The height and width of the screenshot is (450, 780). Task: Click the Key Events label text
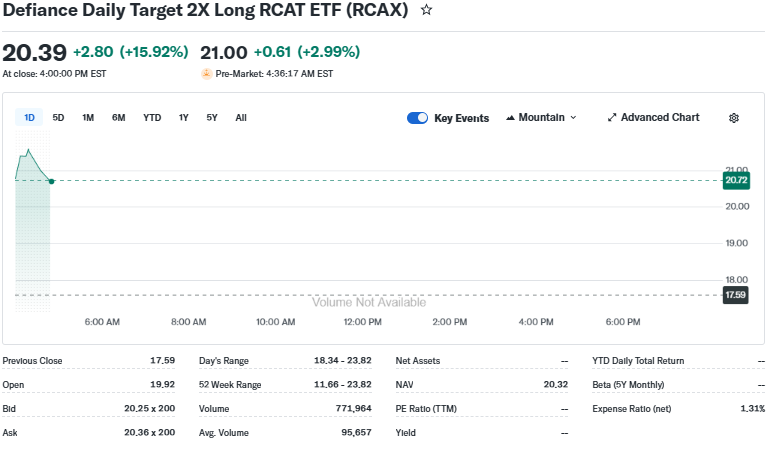(461, 118)
